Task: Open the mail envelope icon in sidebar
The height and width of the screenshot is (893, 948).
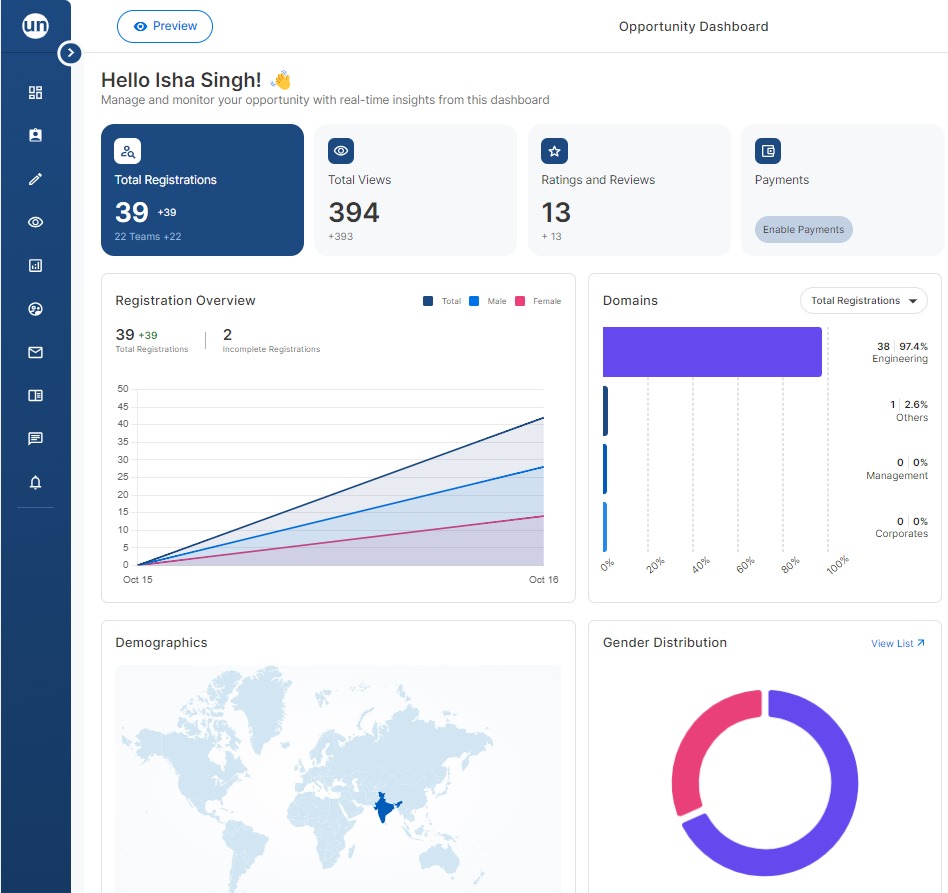Action: pyautogui.click(x=35, y=352)
